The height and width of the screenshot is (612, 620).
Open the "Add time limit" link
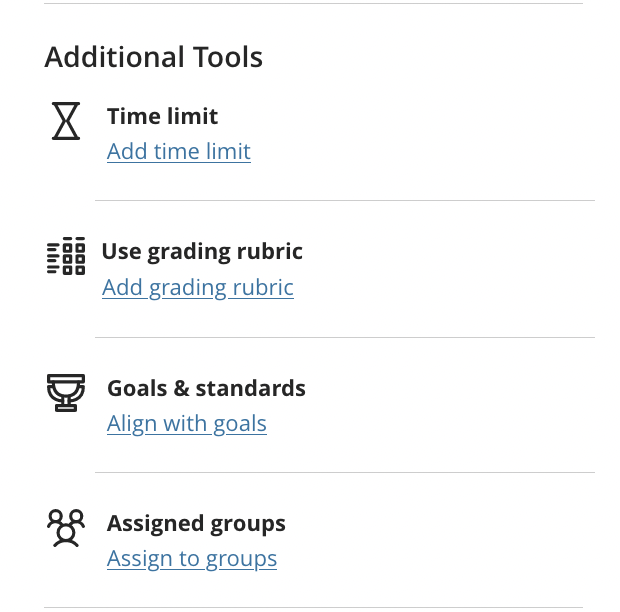pos(178,152)
